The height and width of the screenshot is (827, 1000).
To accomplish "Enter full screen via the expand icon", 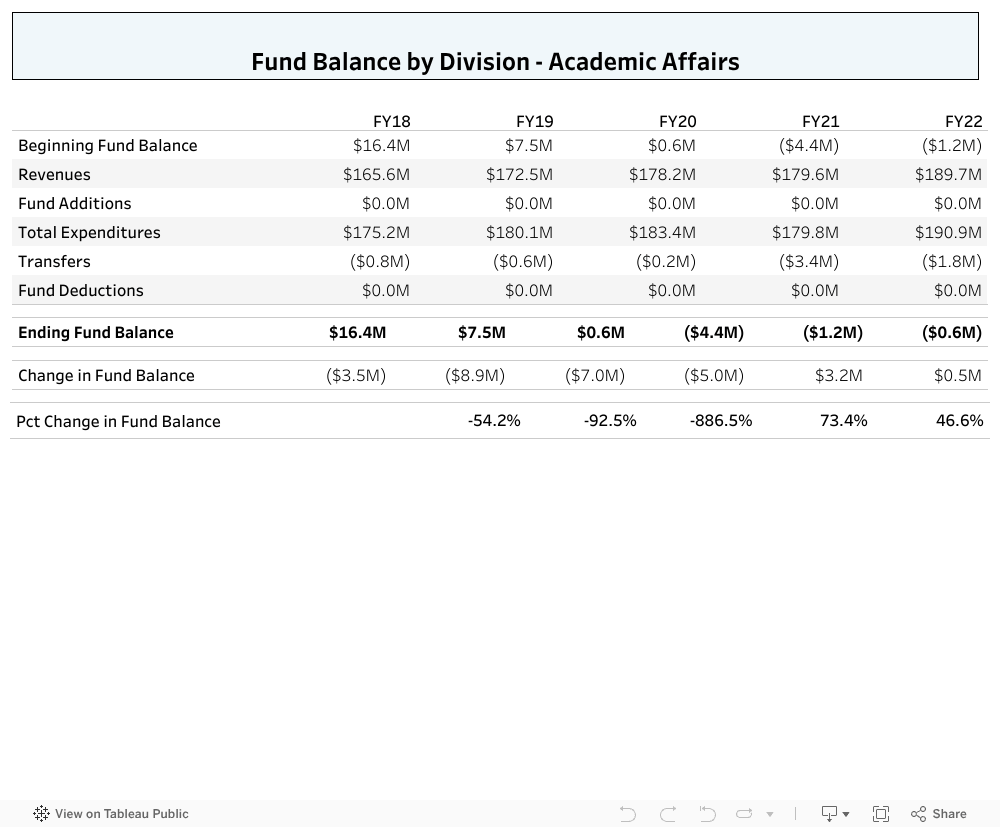I will [881, 813].
